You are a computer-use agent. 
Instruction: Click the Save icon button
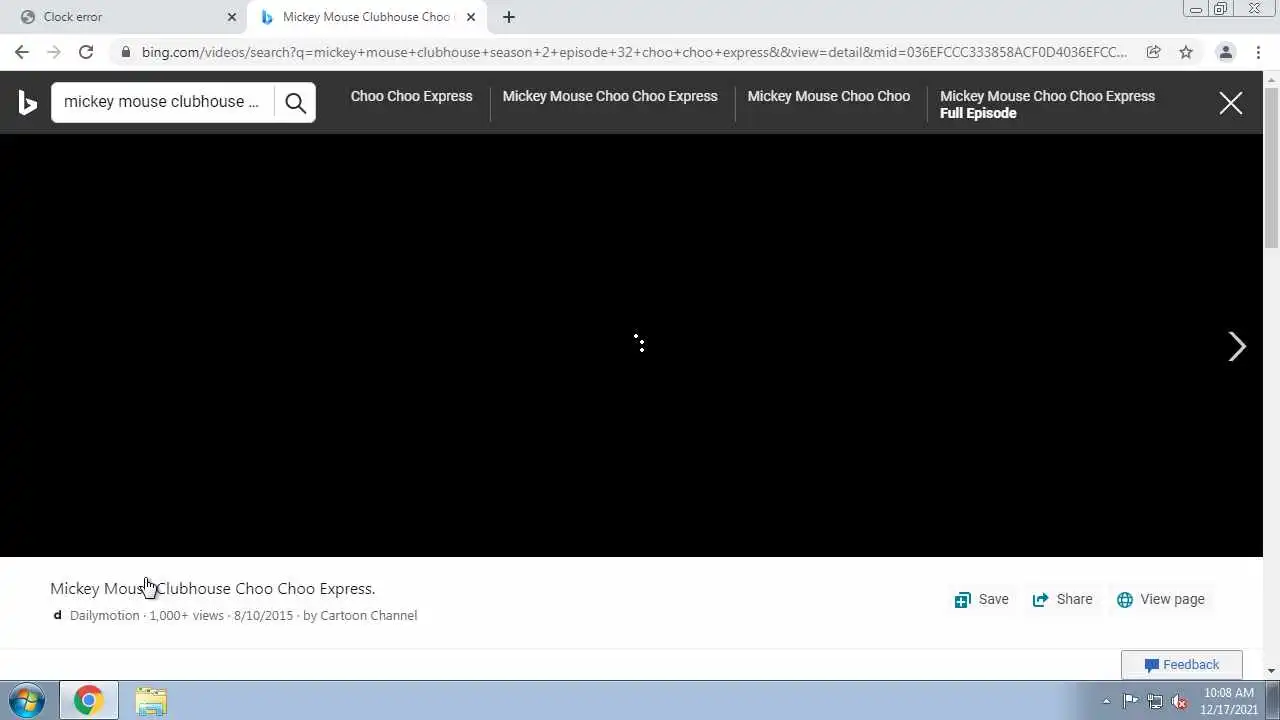(981, 599)
